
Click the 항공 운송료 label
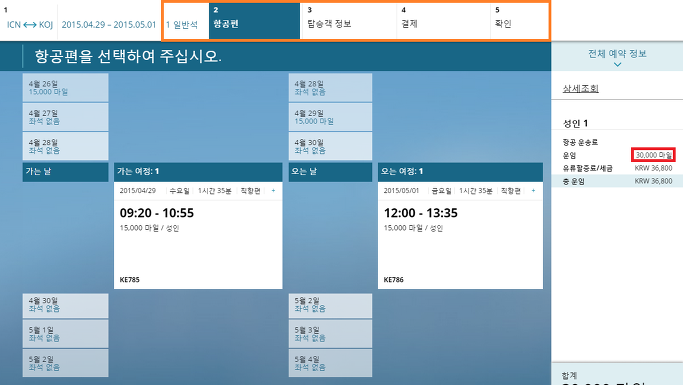(580, 142)
